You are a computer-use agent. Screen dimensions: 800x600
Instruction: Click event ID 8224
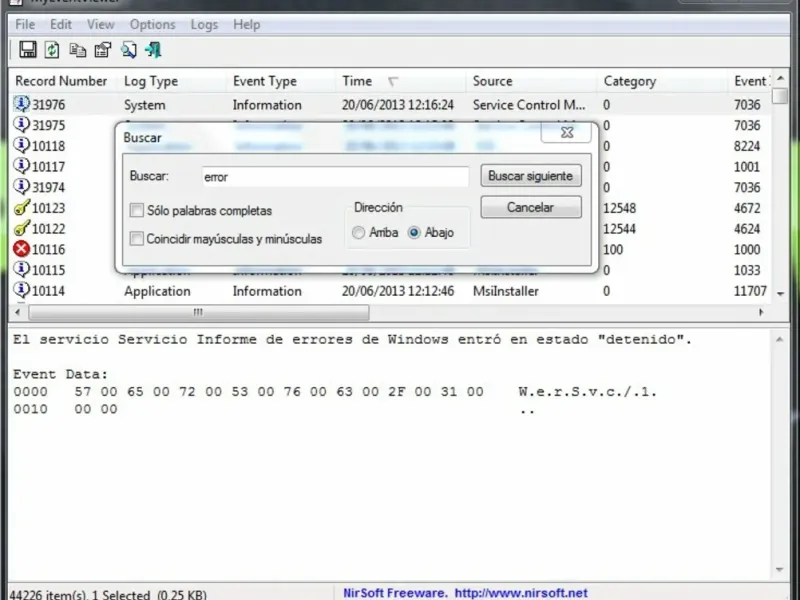click(747, 146)
